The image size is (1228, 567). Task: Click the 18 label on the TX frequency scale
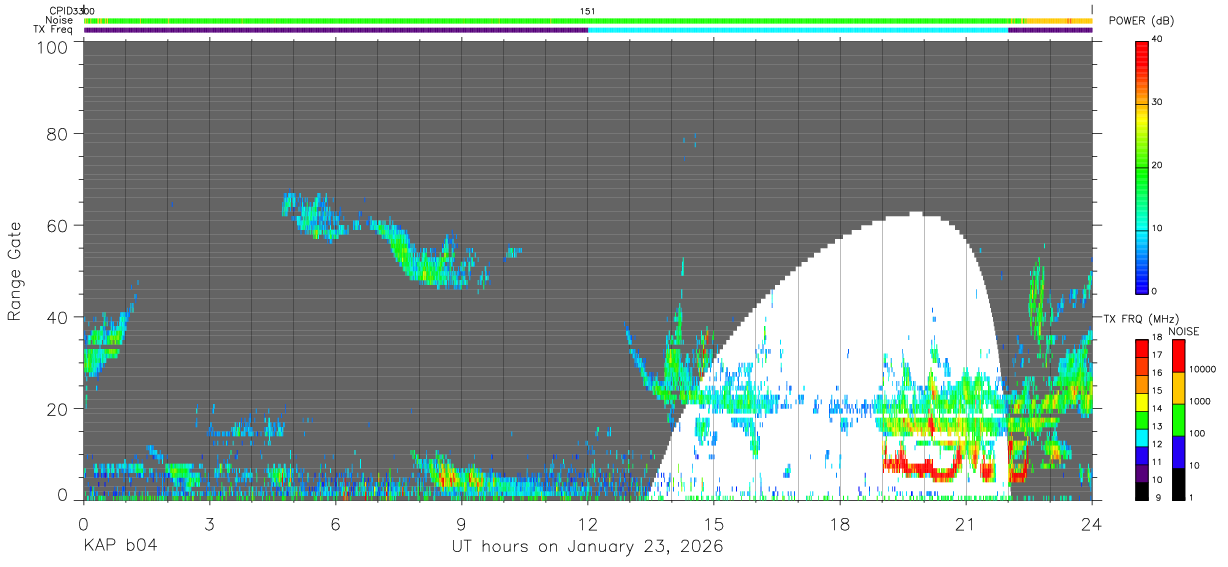point(1159,338)
